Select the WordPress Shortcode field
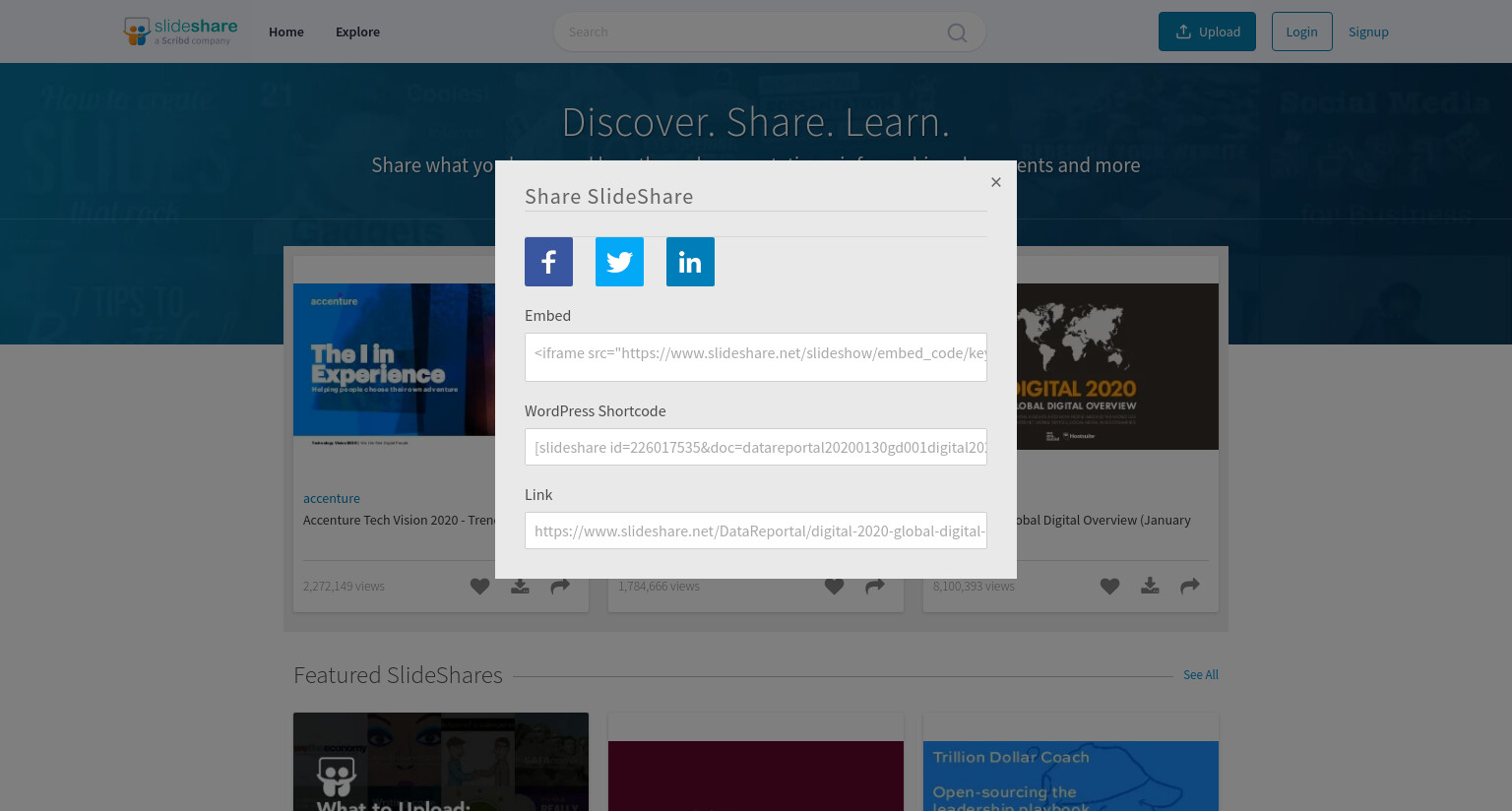This screenshot has width=1512, height=811. point(756,447)
